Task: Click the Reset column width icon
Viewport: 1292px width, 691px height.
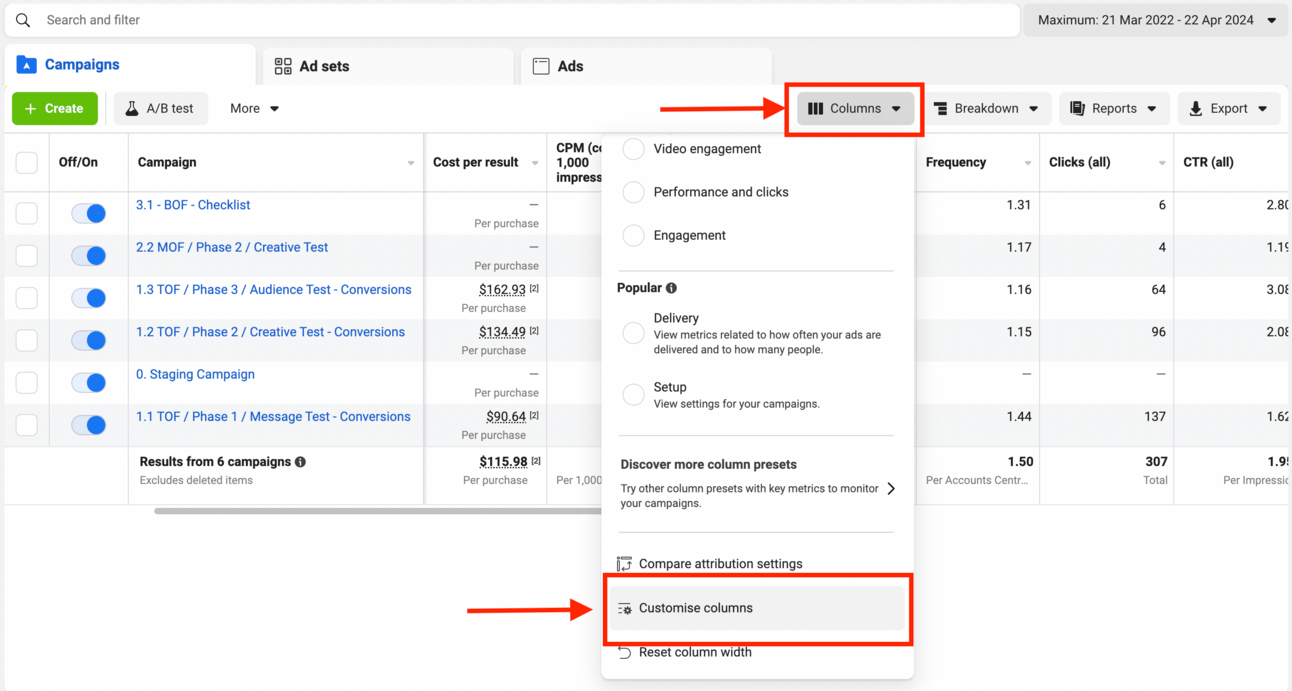Action: 624,652
